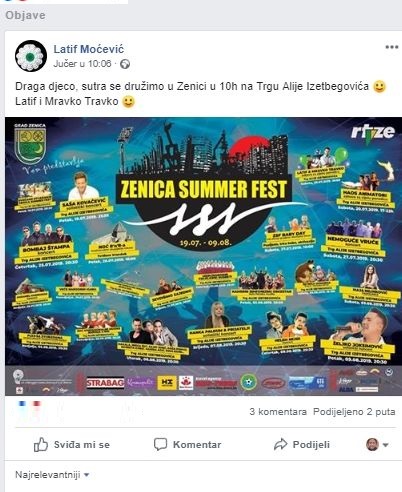Click the Podijeli share arrow icon
Viewport: 402px width, 492px height.
click(x=280, y=444)
